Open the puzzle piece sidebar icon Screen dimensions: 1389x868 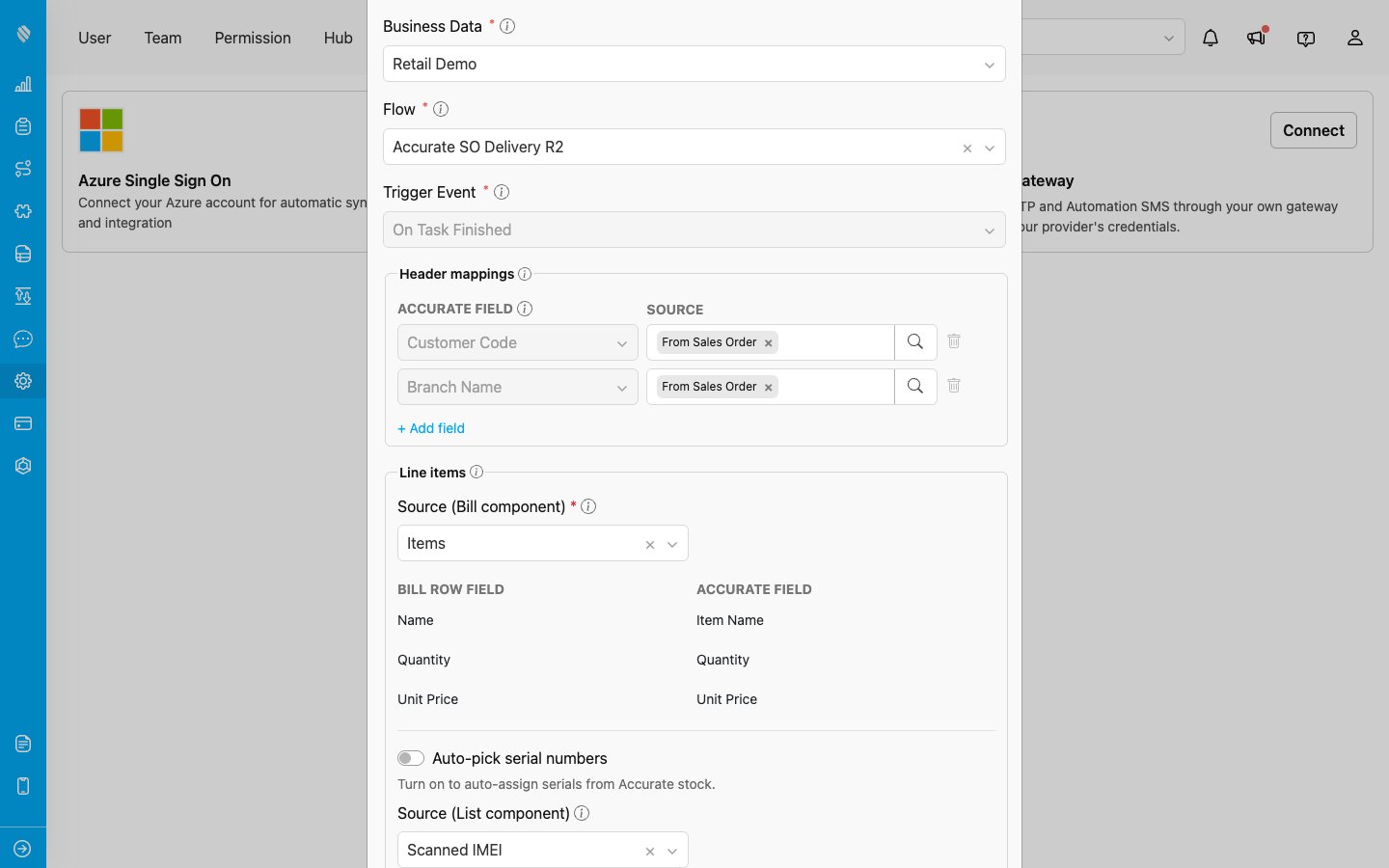point(23,211)
